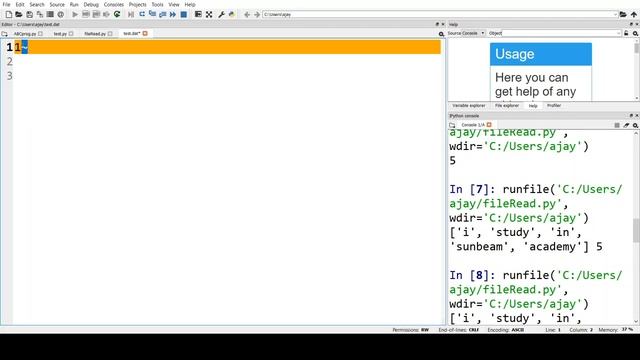Switch to the Profiler tab

click(x=554, y=106)
